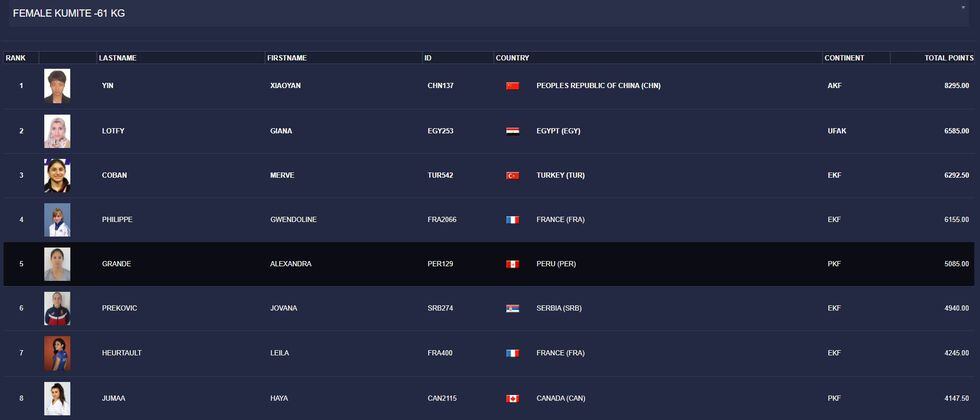Click the Country column header
Image resolution: width=980 pixels, height=420 pixels.
(x=512, y=58)
